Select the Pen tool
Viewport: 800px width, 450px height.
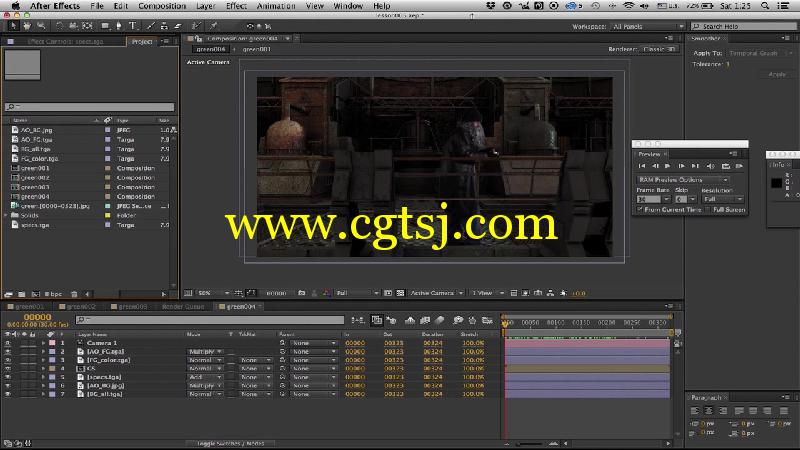tap(118, 26)
